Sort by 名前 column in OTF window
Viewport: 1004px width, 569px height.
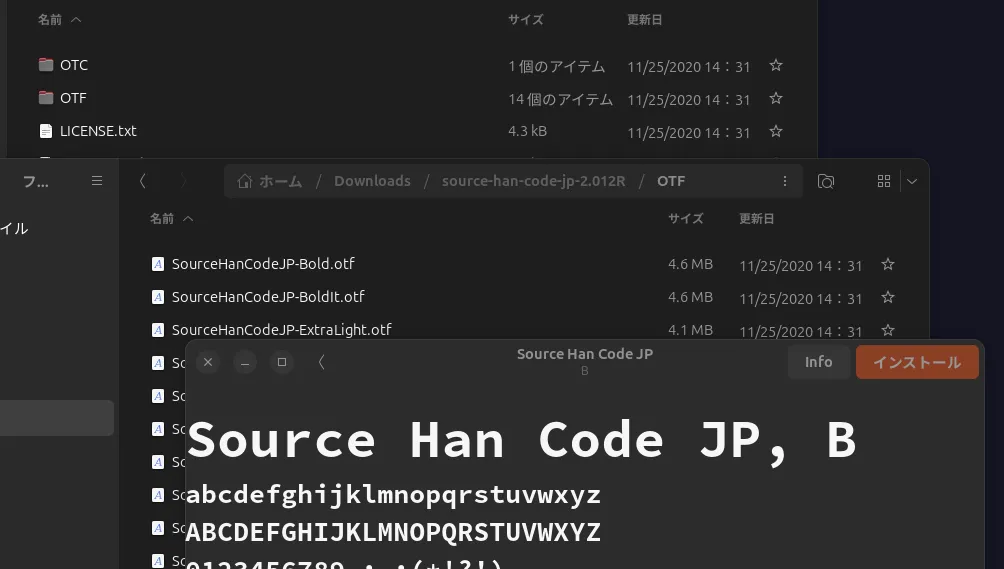[171, 218]
